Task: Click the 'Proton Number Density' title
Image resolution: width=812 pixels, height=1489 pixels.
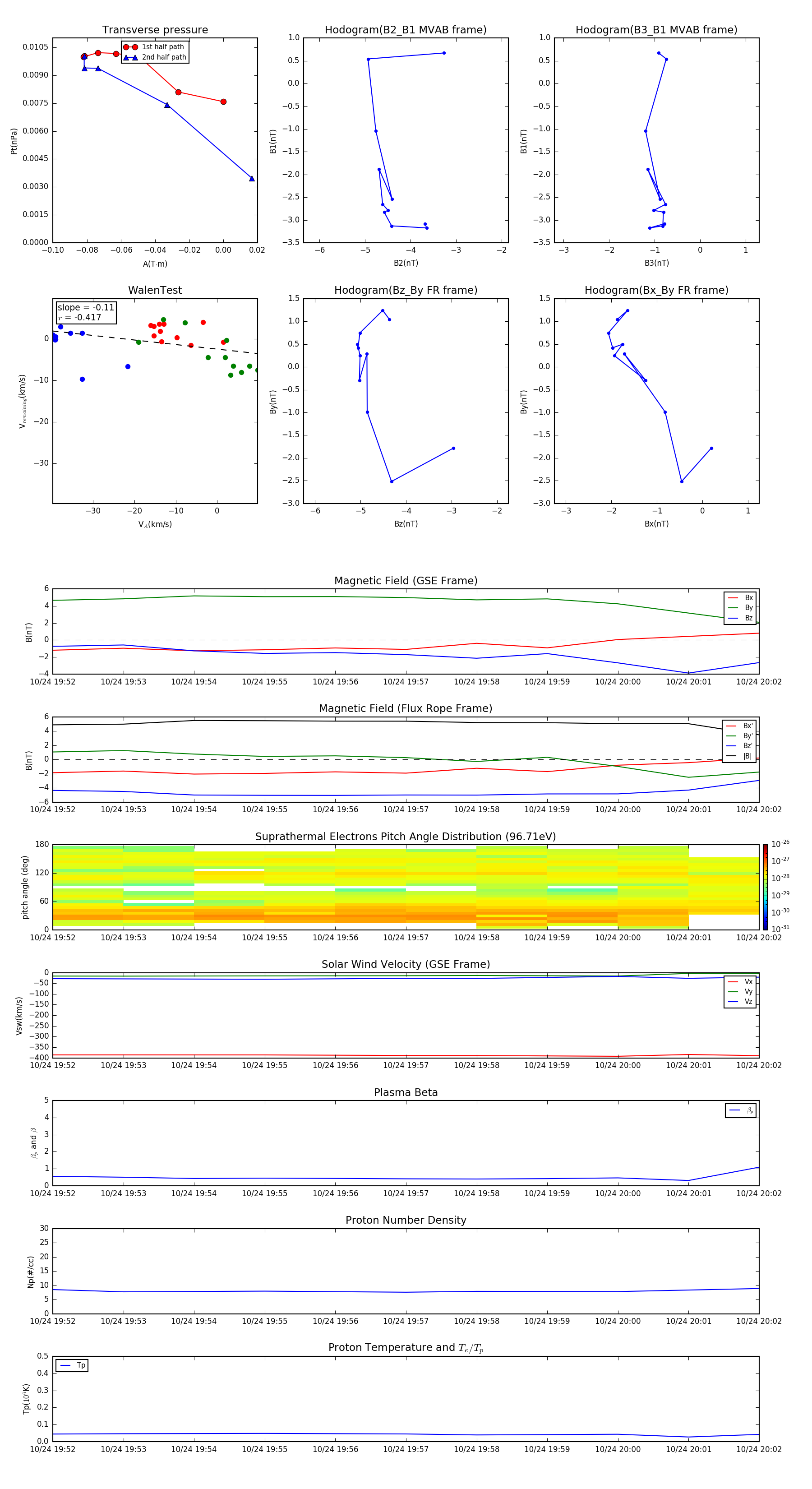Action: 406,1220
